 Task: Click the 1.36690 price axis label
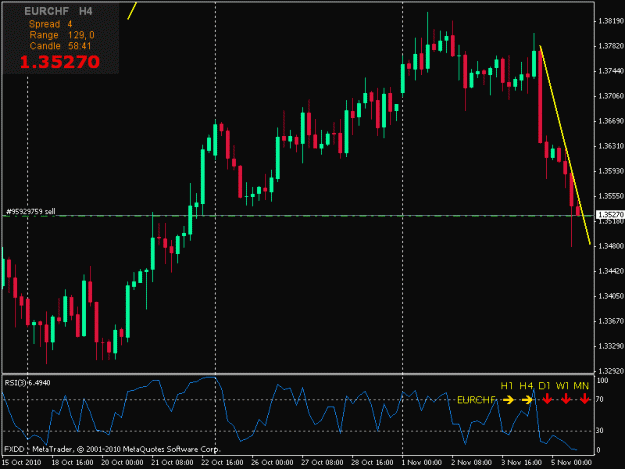(x=611, y=121)
